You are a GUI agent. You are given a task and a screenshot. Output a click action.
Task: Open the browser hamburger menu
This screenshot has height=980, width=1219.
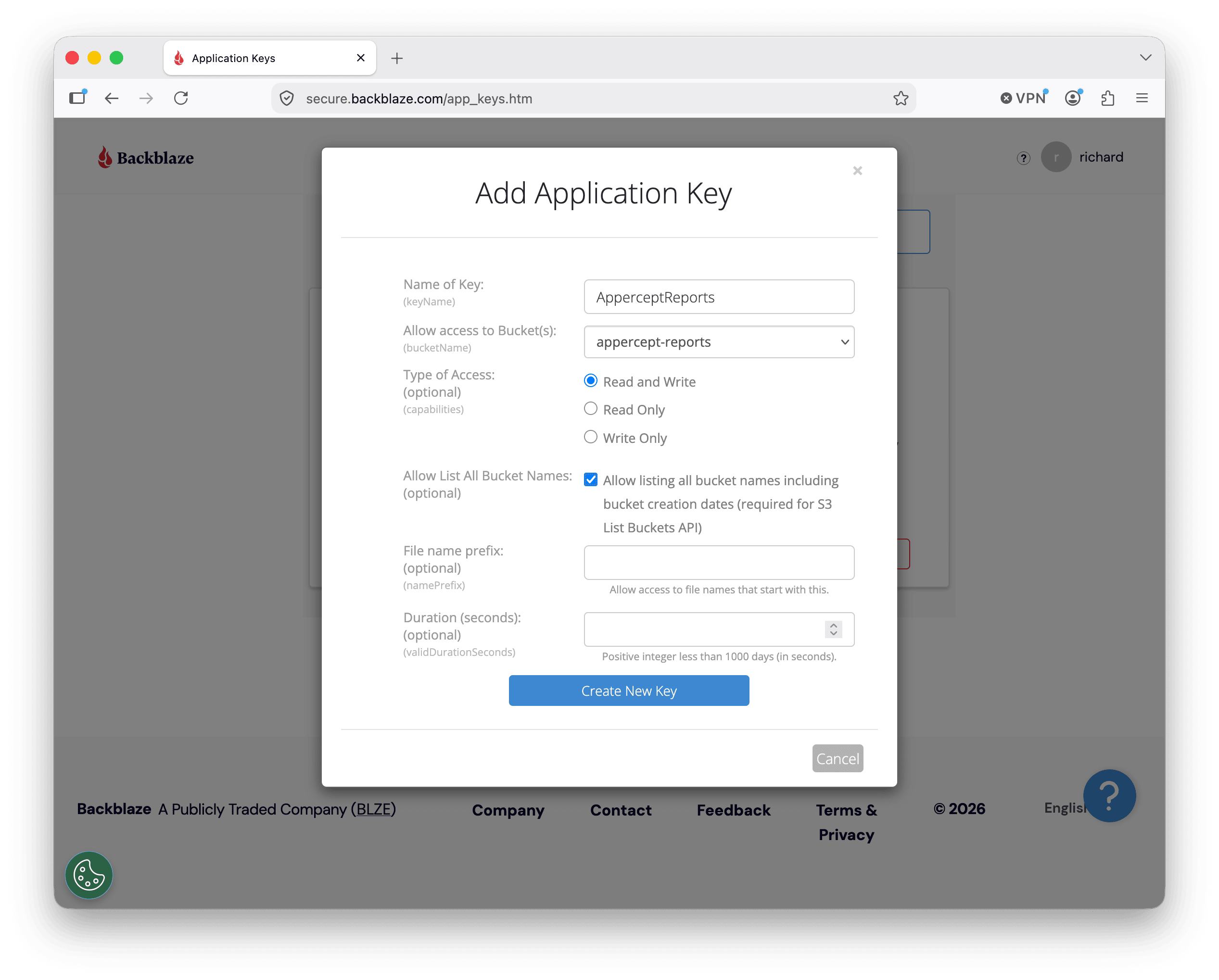(x=1142, y=99)
